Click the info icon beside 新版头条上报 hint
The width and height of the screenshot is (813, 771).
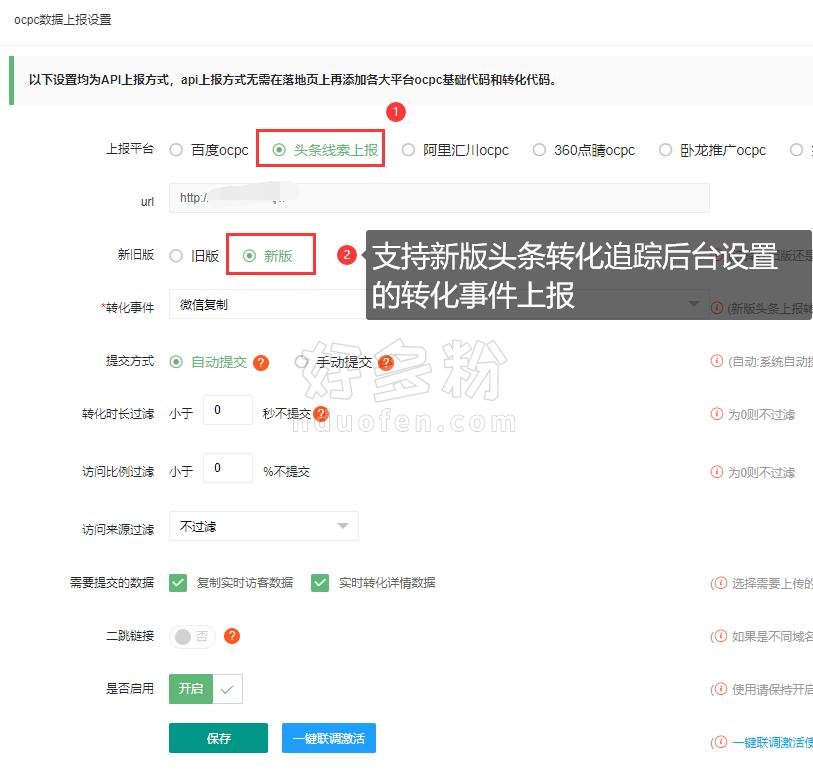tap(717, 308)
